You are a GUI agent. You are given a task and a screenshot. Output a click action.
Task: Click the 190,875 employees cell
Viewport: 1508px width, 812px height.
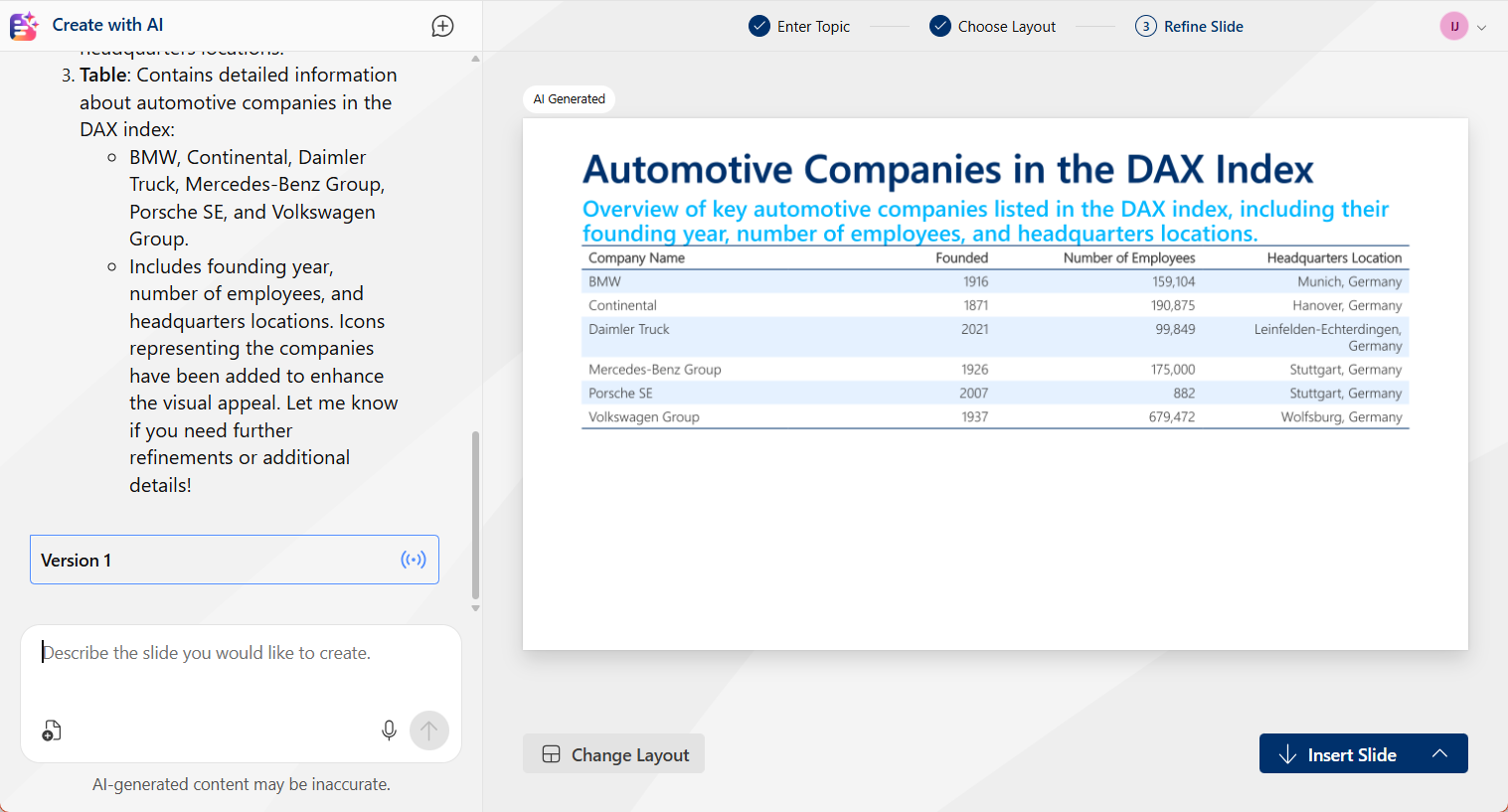pyautogui.click(x=1173, y=305)
